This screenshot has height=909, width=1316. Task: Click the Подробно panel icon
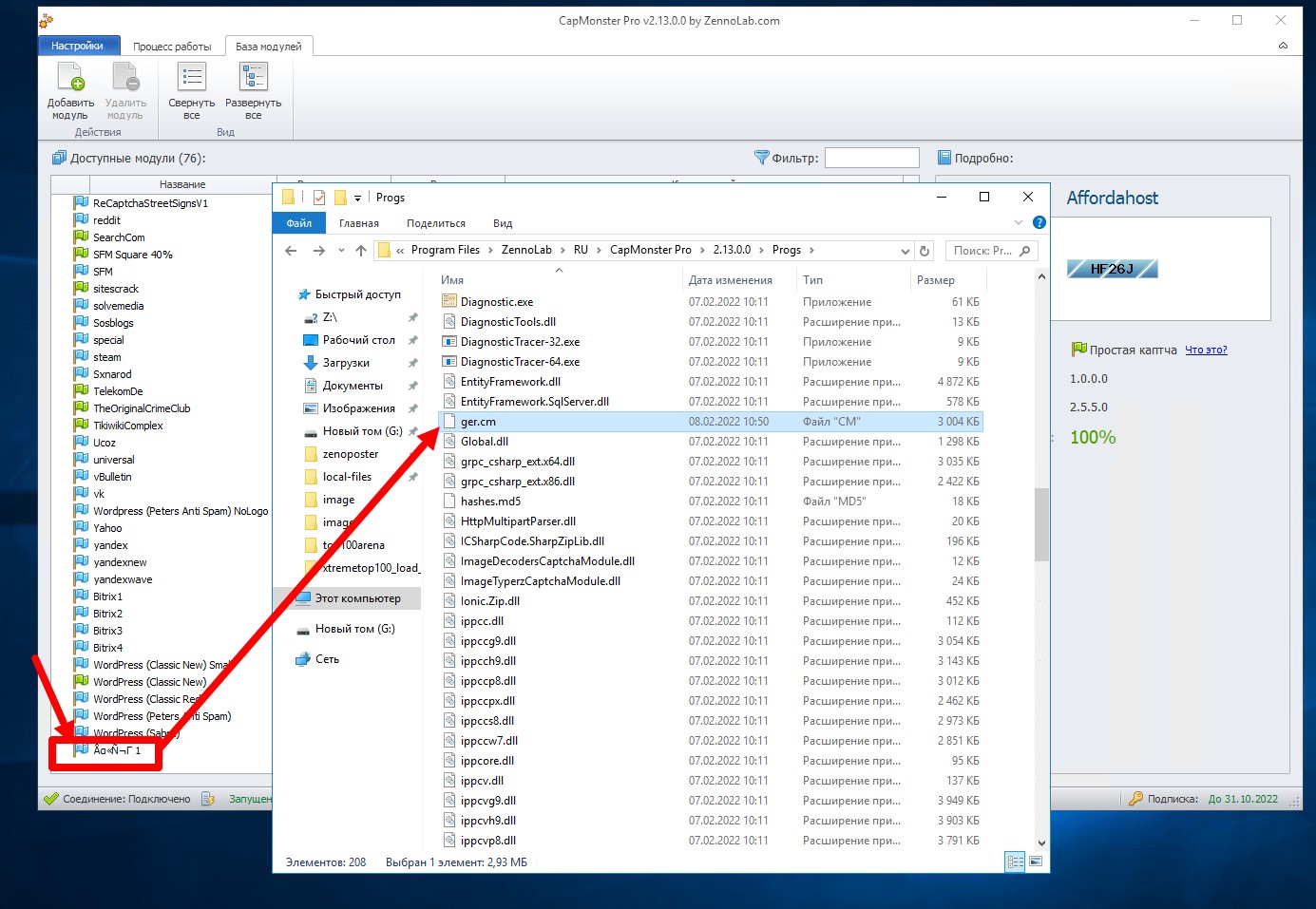(944, 158)
